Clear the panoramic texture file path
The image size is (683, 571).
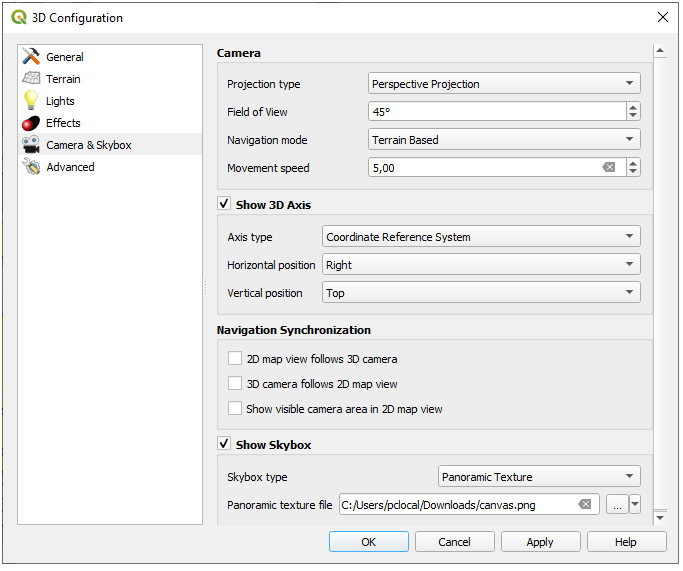pyautogui.click(x=584, y=505)
